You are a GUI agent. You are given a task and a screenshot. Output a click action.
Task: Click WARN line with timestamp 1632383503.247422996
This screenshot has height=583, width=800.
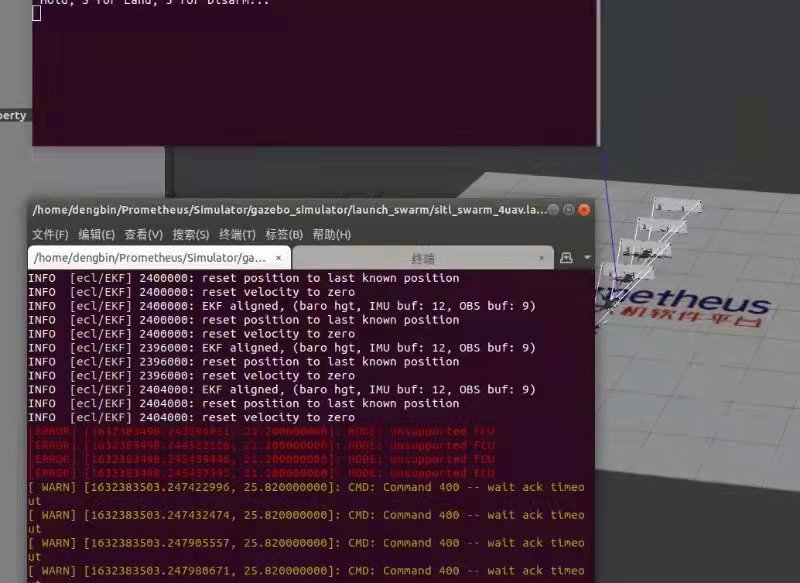point(306,494)
